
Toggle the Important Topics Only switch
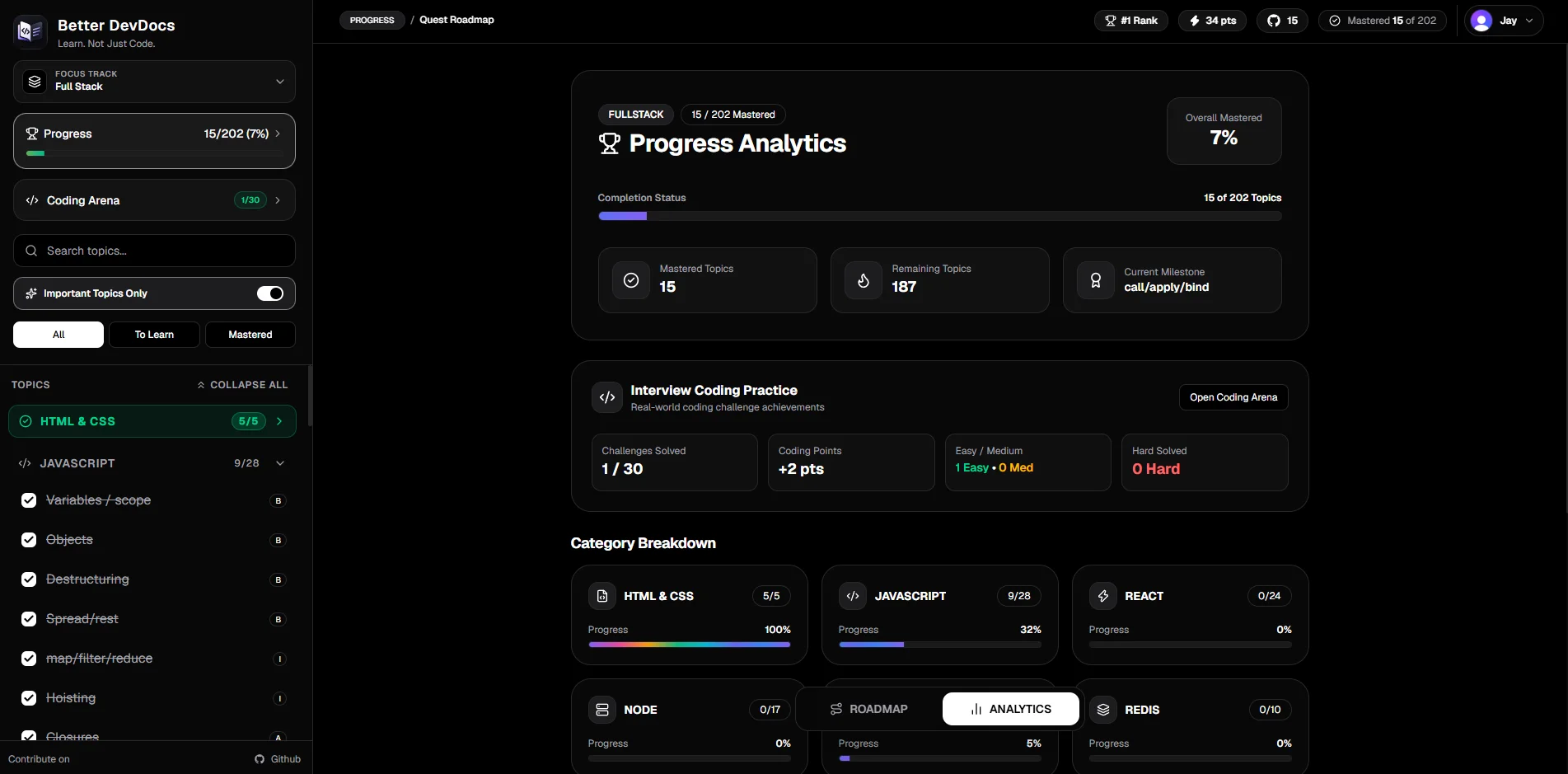[x=270, y=293]
